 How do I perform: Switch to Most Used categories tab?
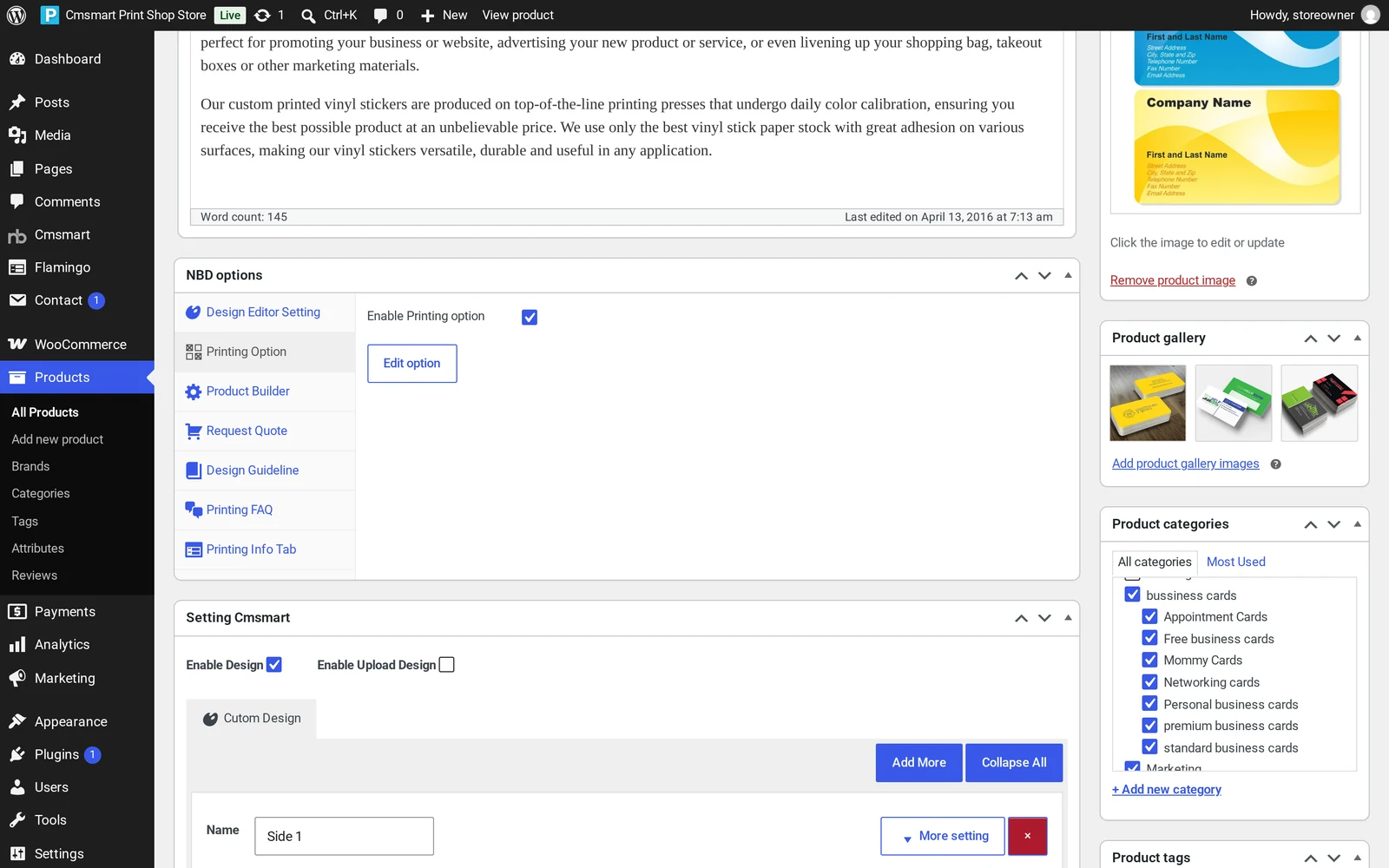(x=1235, y=562)
